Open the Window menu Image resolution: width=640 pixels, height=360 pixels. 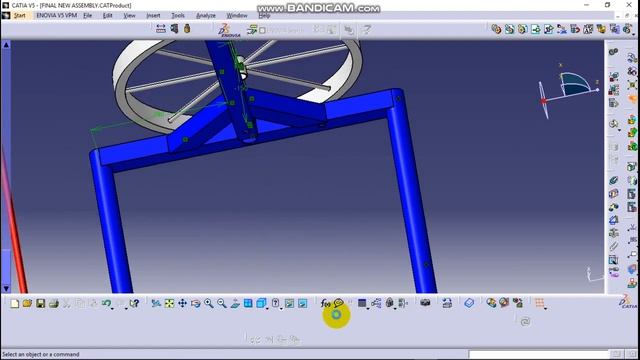pos(237,16)
